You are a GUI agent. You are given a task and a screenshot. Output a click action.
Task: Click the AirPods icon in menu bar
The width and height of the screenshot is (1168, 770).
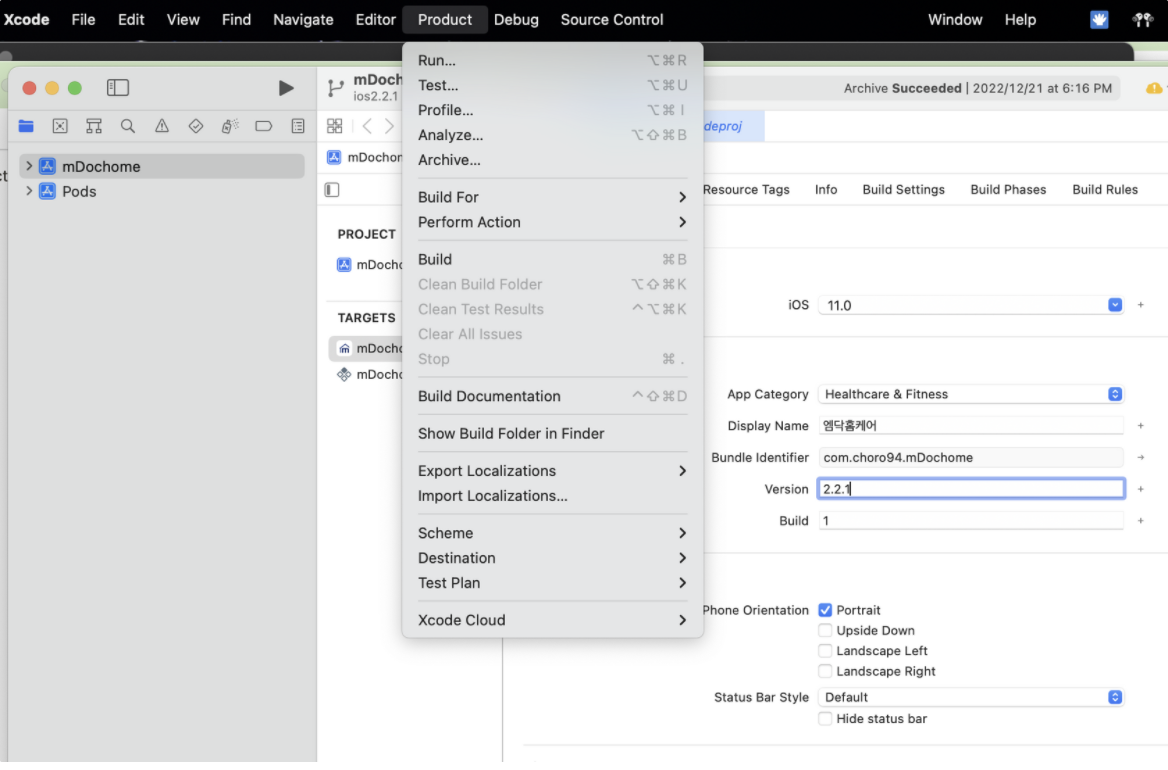pos(1143,19)
